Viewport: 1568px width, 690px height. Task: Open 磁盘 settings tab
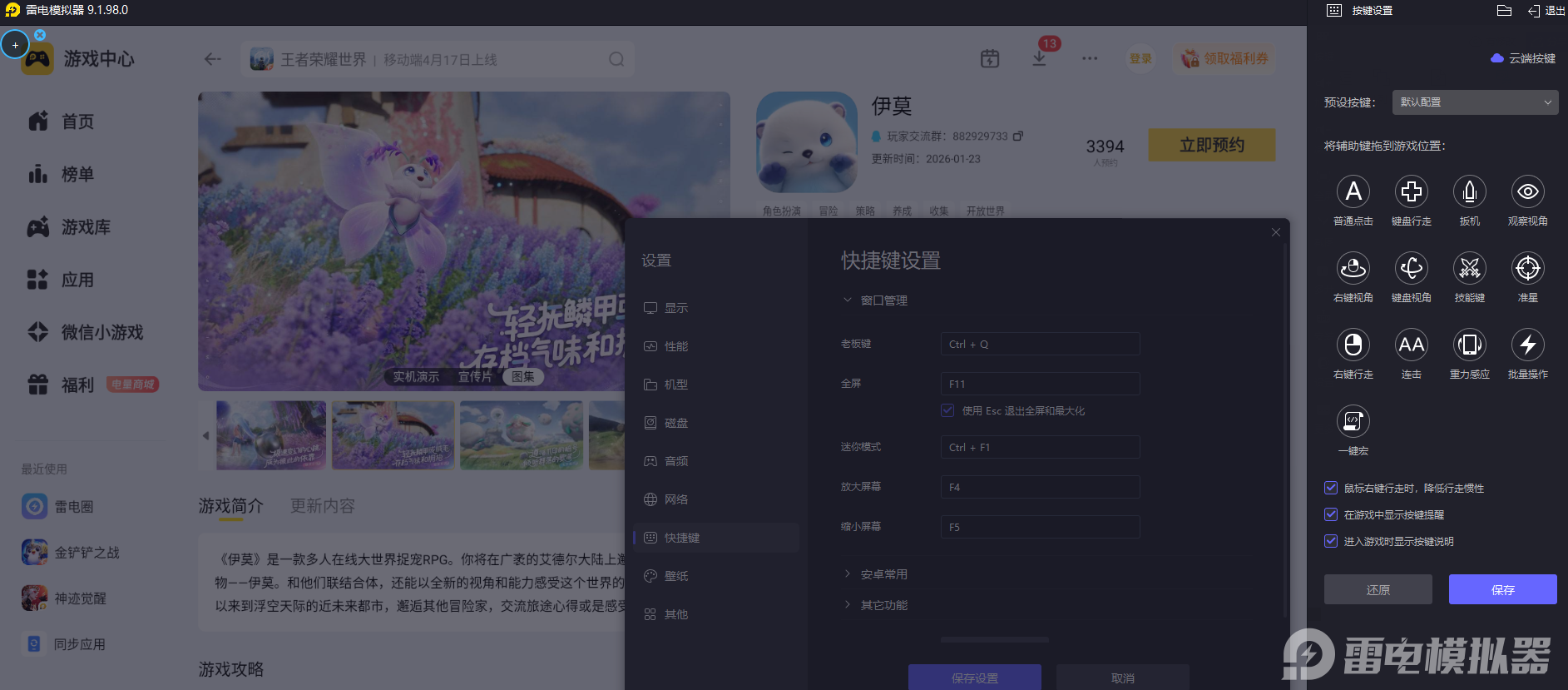716,423
